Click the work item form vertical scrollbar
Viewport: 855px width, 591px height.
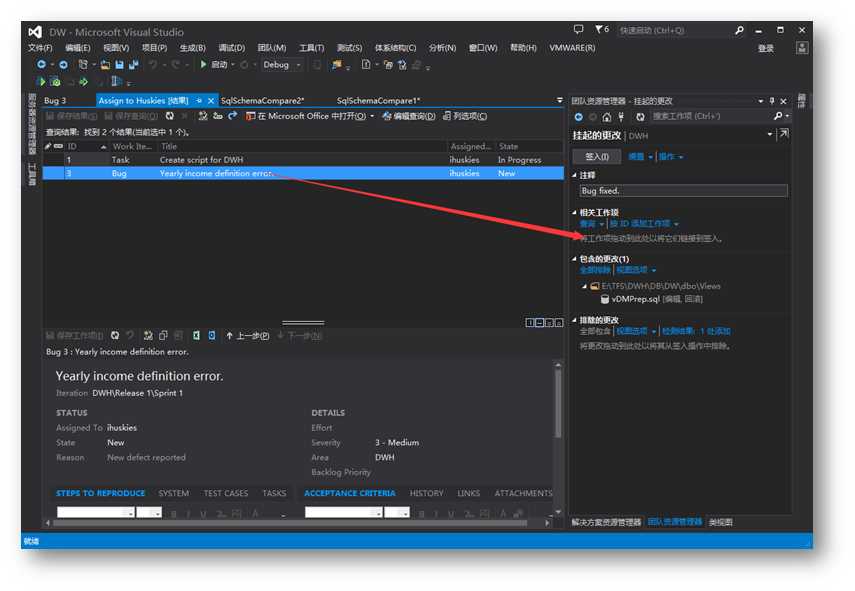click(x=558, y=403)
